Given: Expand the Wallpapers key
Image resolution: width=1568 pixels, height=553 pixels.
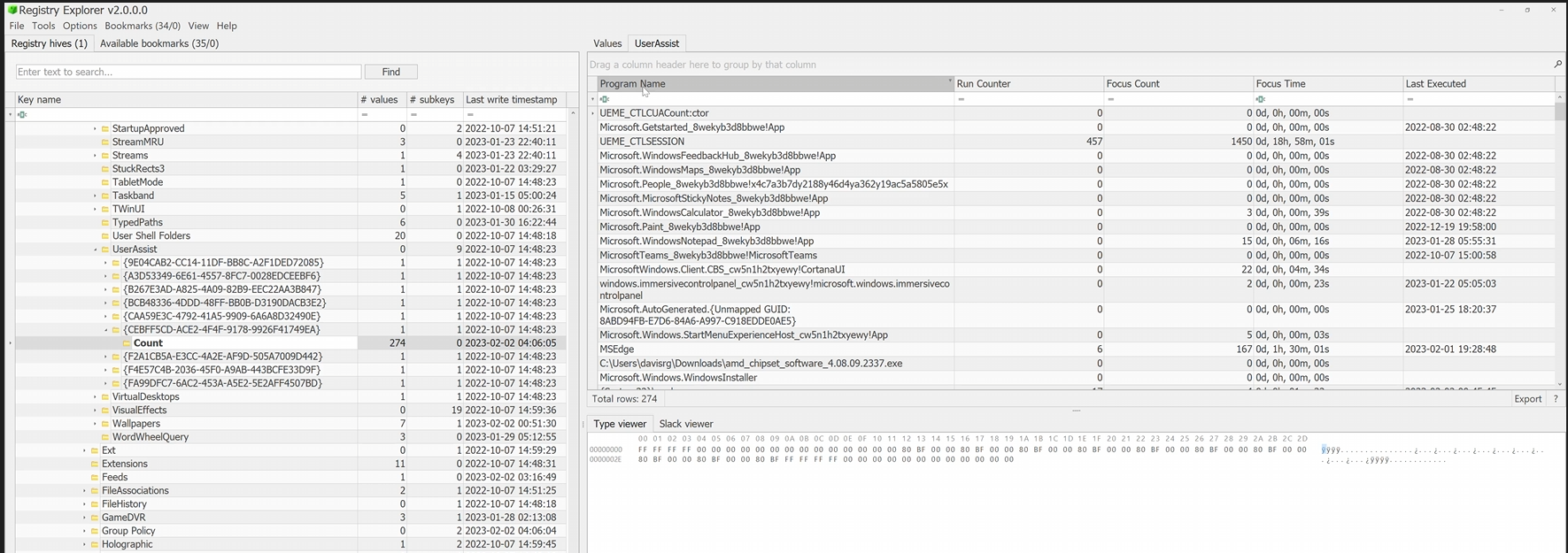Looking at the screenshot, I should pyautogui.click(x=95, y=424).
